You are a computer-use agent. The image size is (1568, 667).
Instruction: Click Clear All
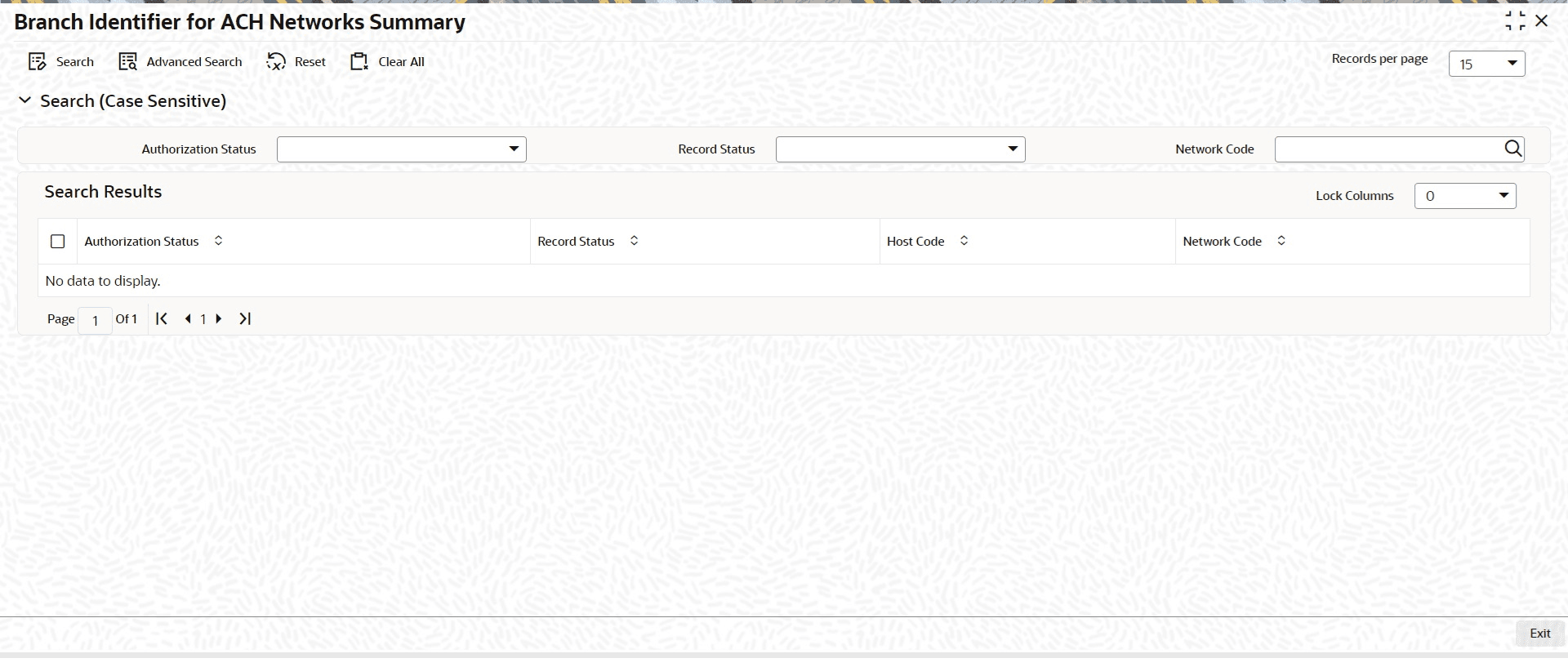coord(388,62)
